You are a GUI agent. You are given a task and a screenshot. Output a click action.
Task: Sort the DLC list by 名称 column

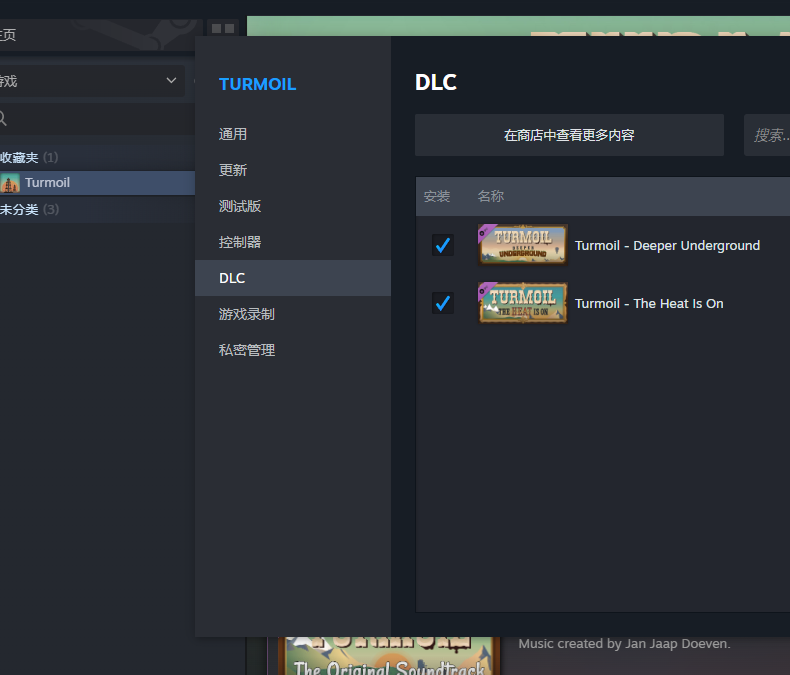click(x=491, y=196)
